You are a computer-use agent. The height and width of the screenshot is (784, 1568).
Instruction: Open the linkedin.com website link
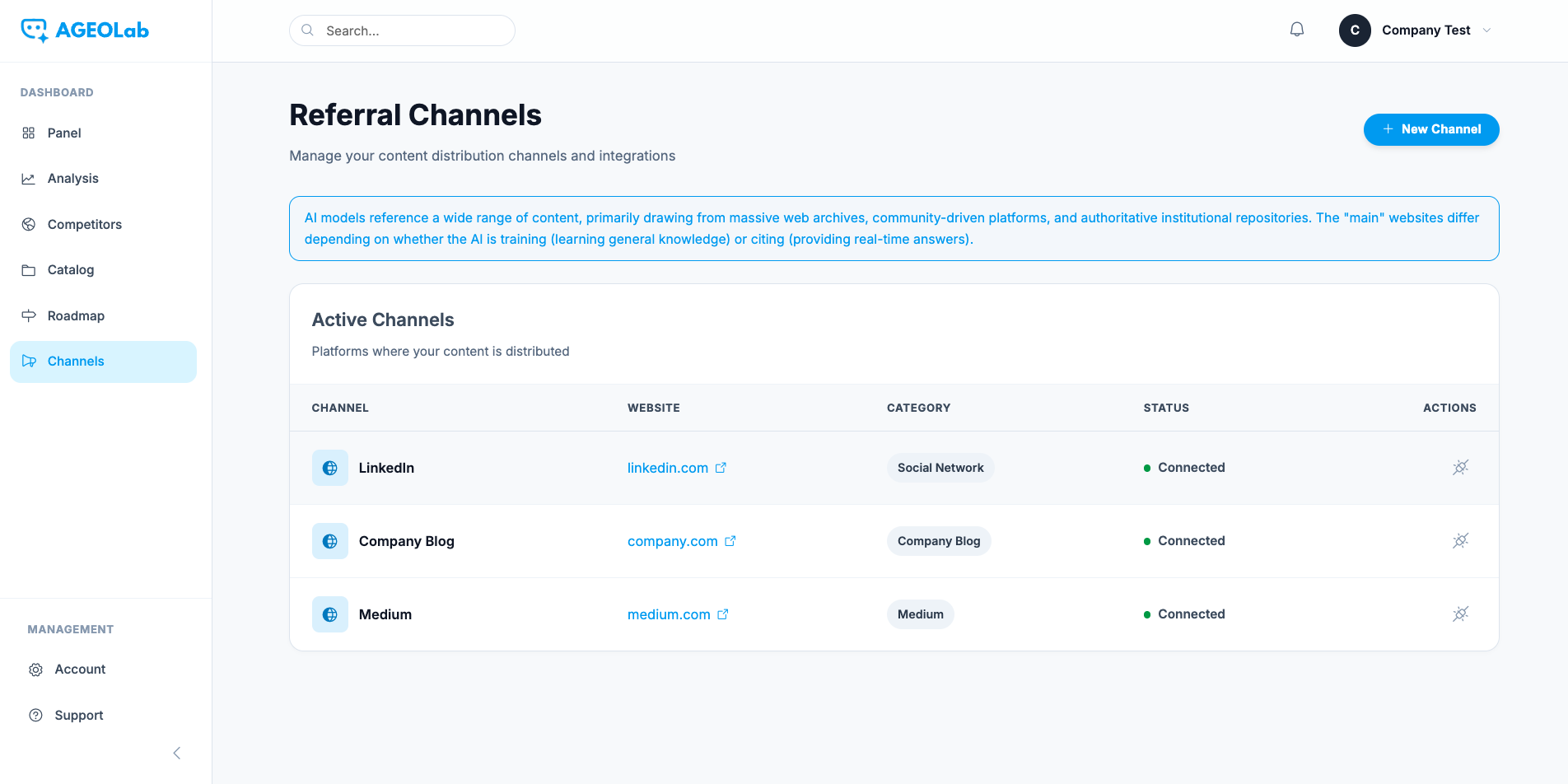pos(667,468)
